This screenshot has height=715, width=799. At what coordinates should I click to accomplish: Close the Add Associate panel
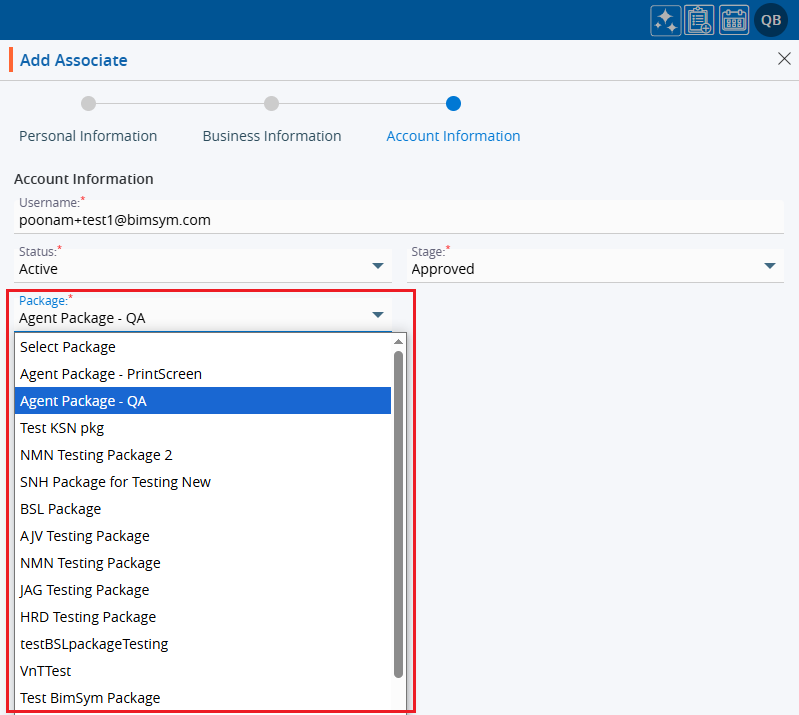[784, 59]
